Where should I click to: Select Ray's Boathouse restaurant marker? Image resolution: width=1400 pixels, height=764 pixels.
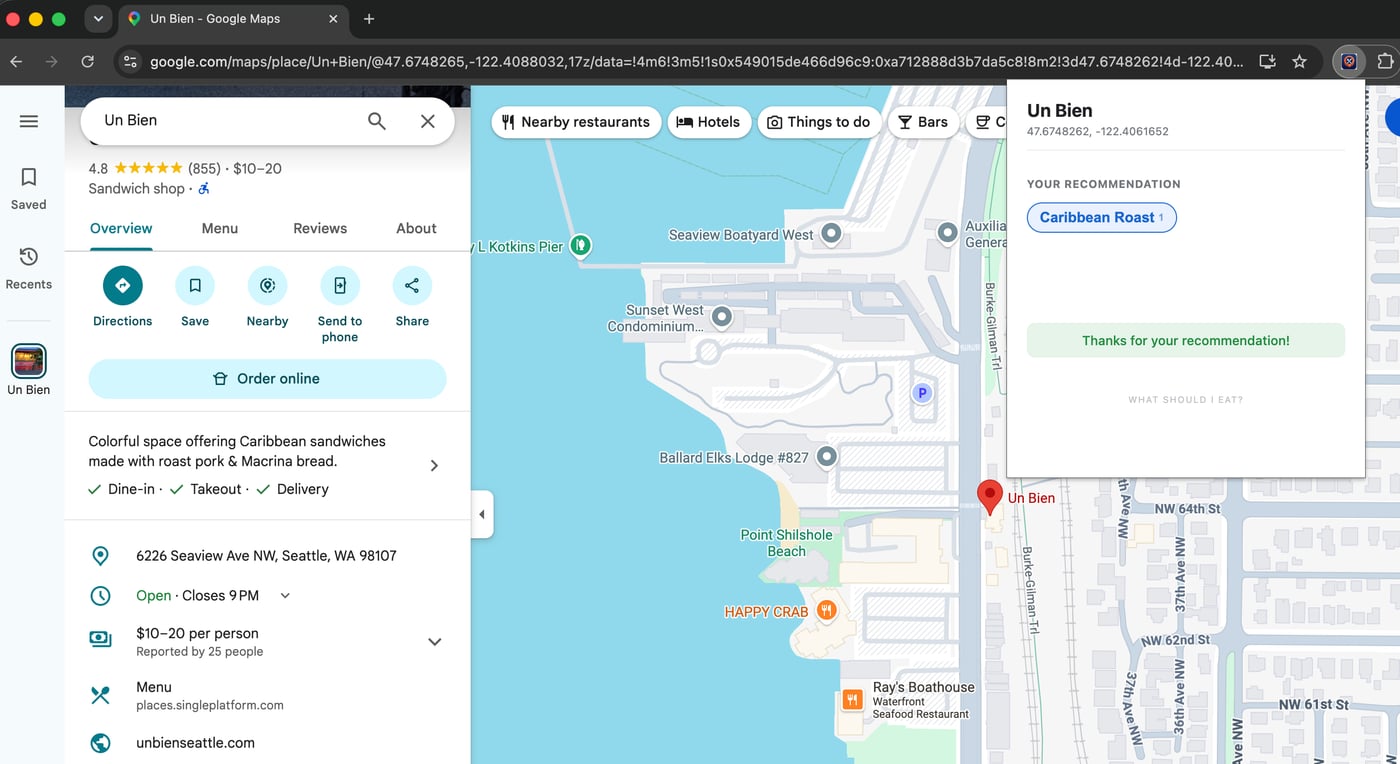click(852, 699)
